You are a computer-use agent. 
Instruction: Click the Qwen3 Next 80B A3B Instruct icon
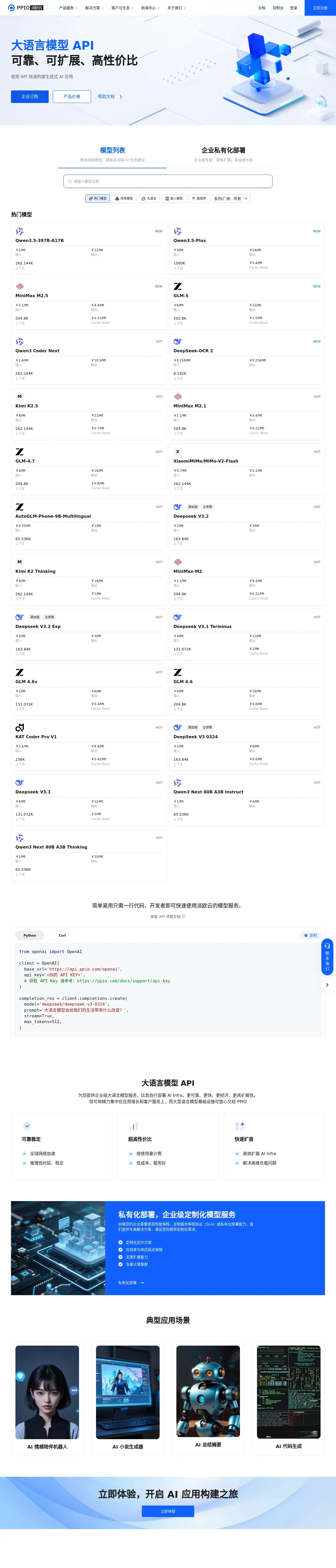point(177,782)
